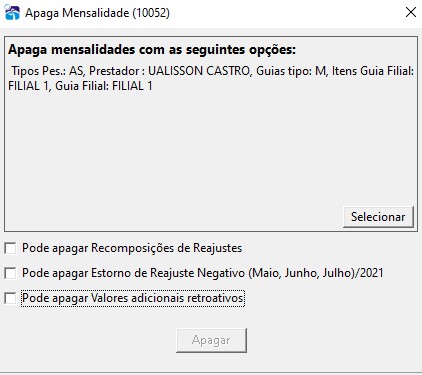Enable the Recomposições de Reajustes checkbox
Image resolution: width=422 pixels, height=375 pixels.
10,248
